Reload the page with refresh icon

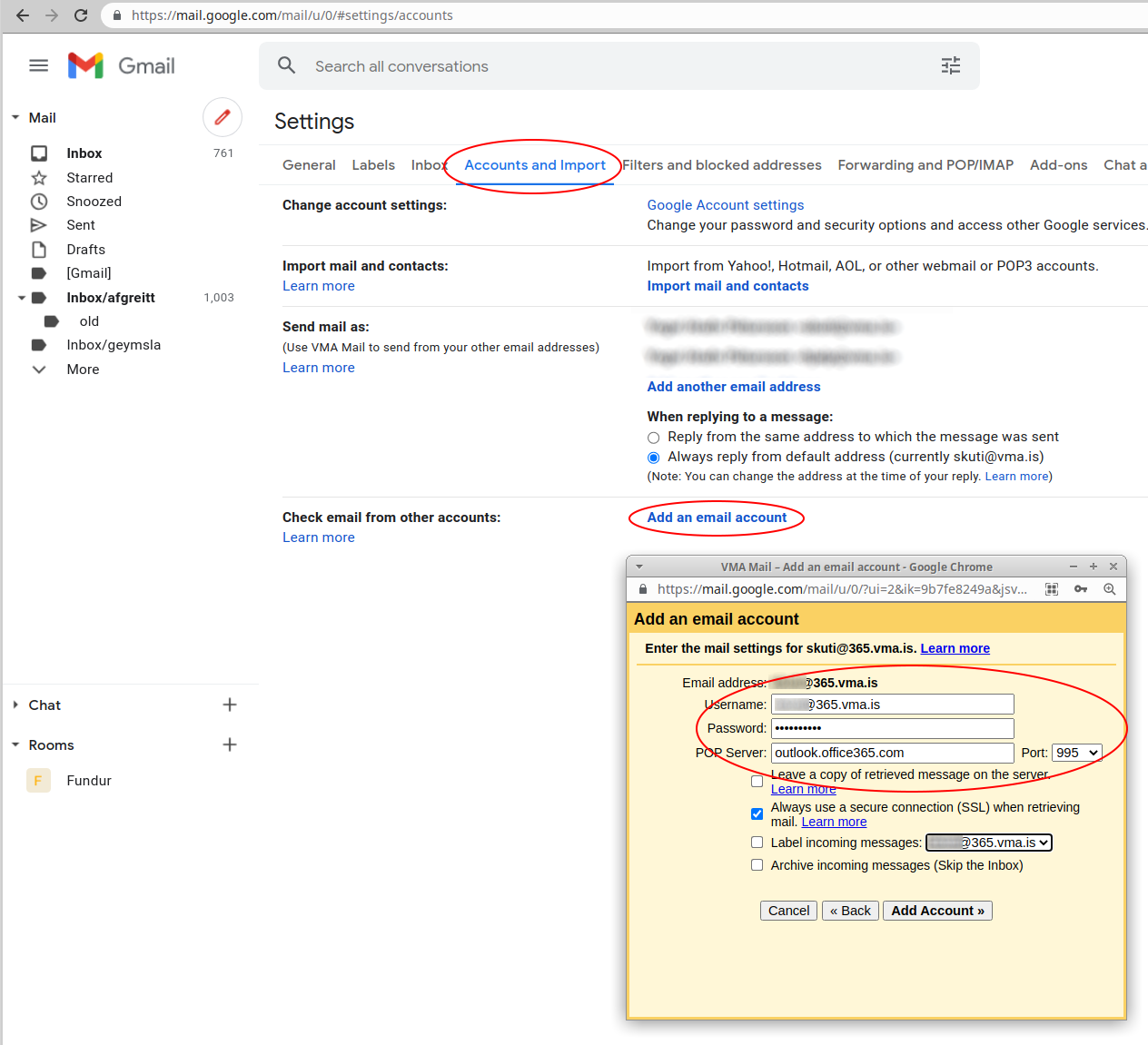click(81, 15)
